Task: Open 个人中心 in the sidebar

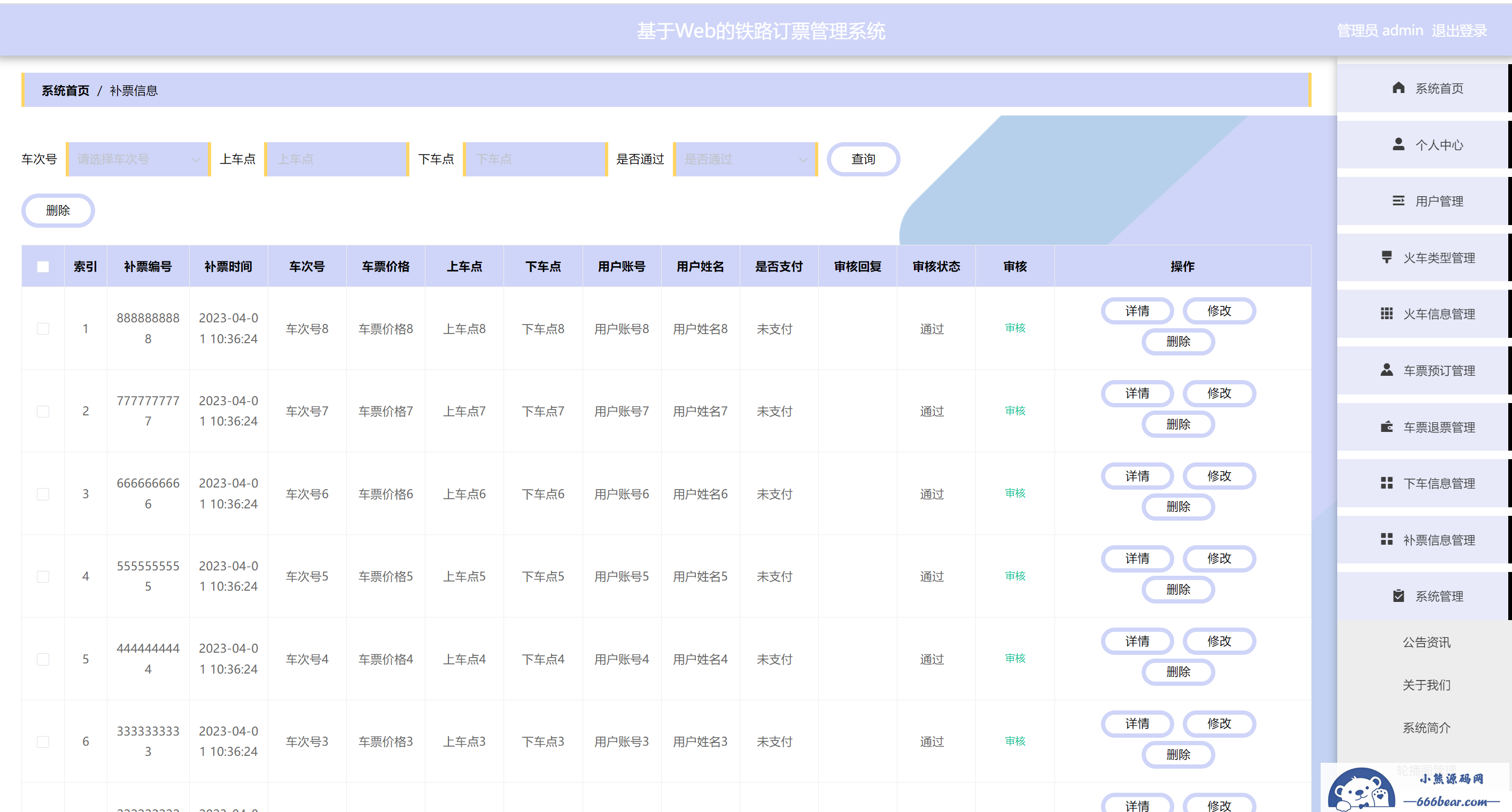Action: tap(1424, 144)
